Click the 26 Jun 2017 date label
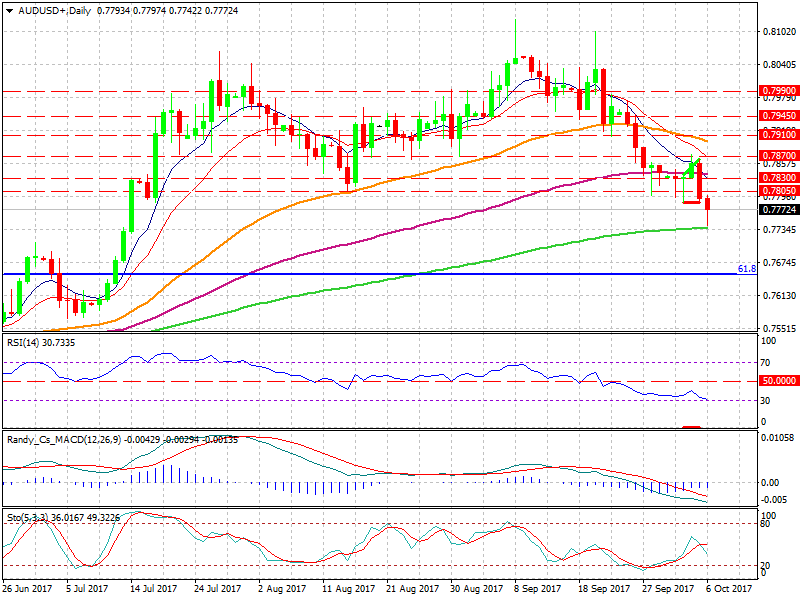This screenshot has height=600, width=800. tap(26, 590)
